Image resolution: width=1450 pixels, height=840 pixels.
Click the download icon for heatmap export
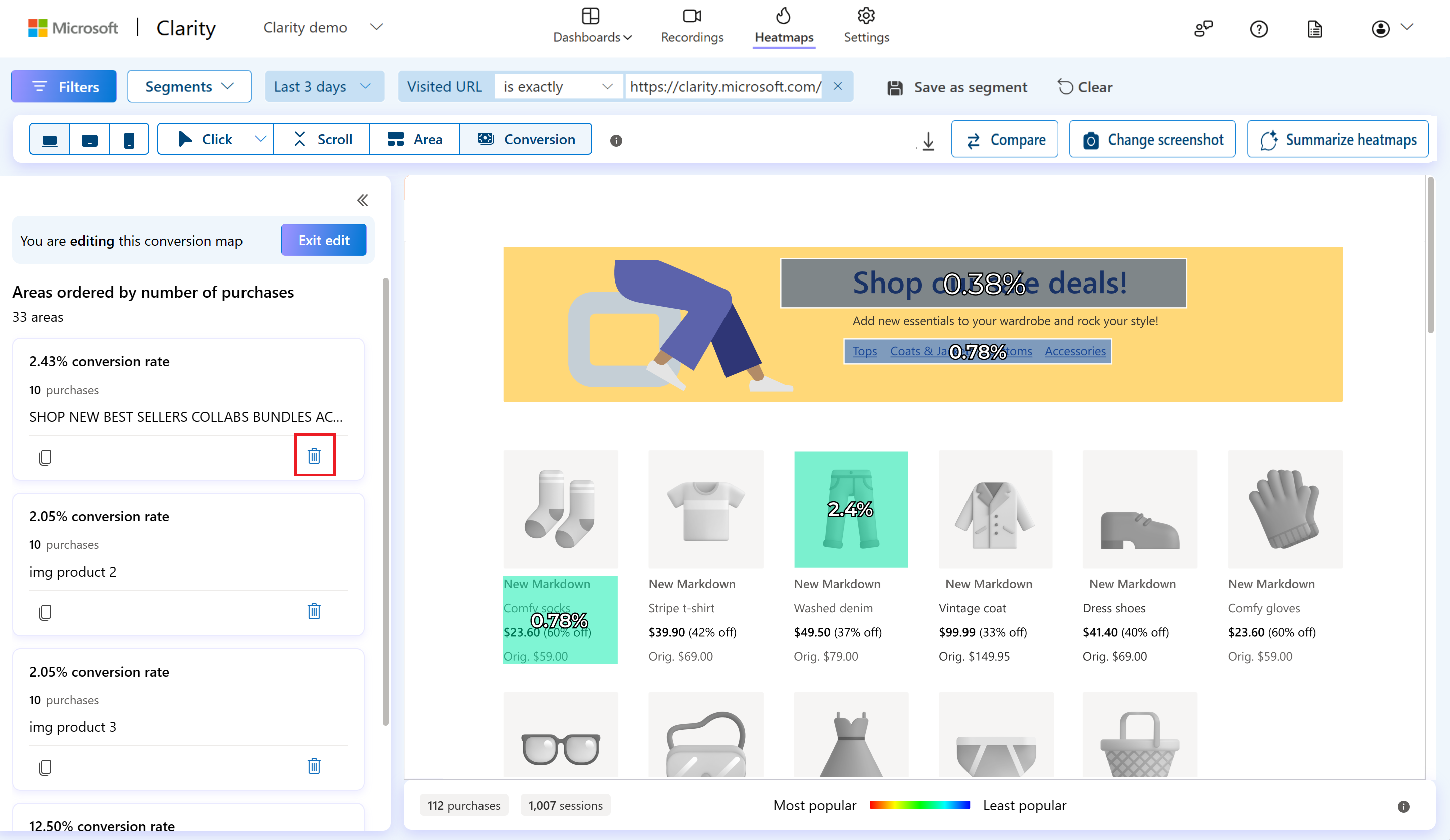(928, 140)
